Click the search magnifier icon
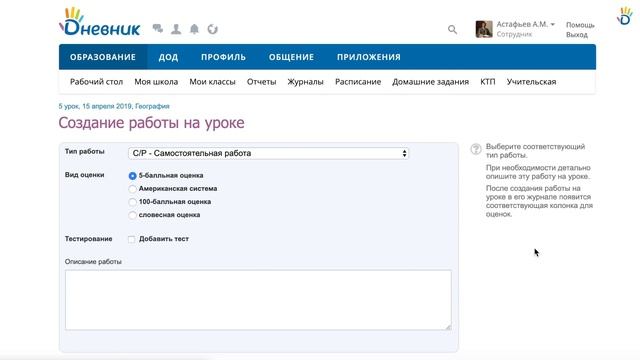This screenshot has height=360, width=640. coord(452,29)
